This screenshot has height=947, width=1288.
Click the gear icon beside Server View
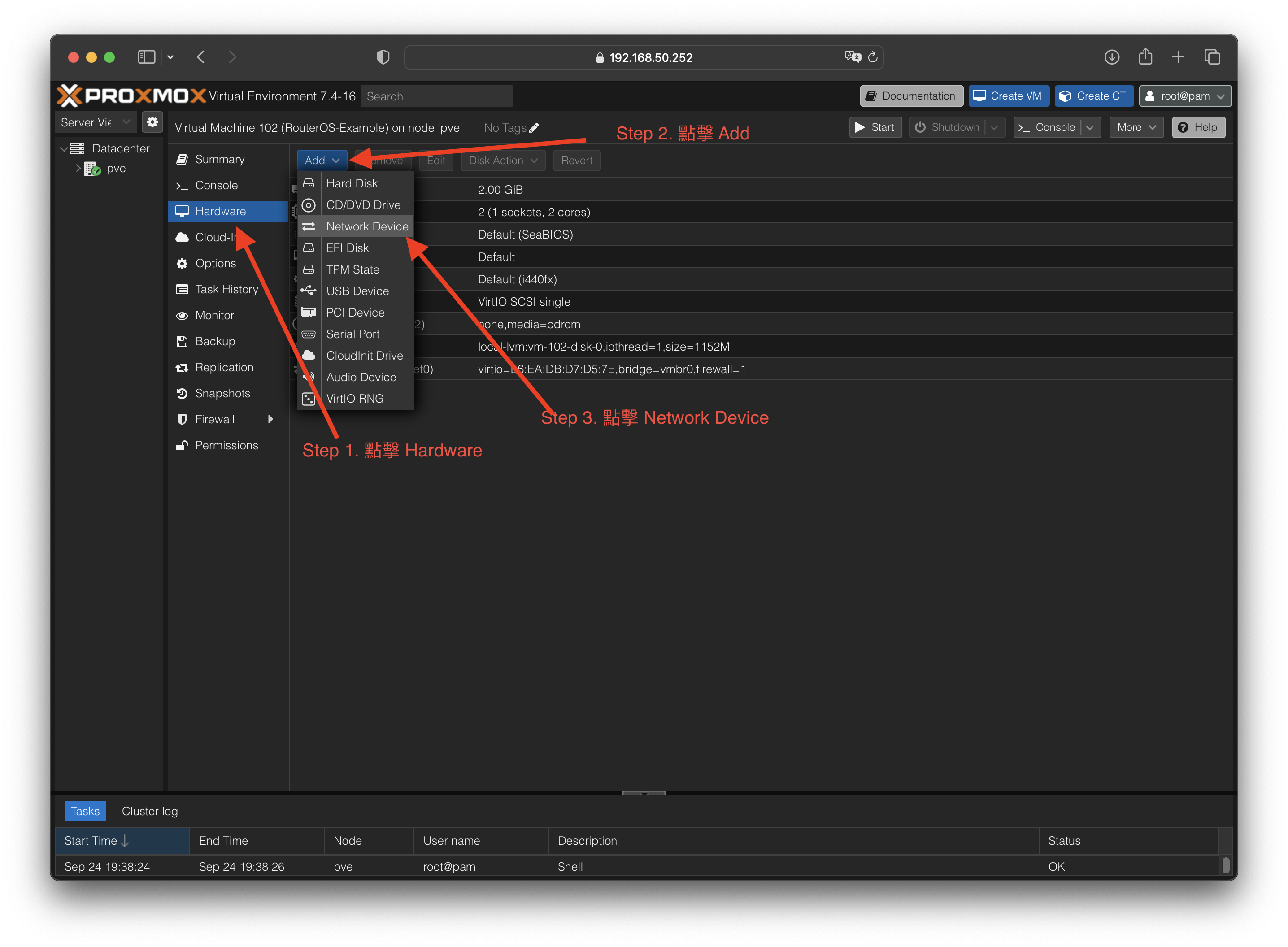point(152,122)
